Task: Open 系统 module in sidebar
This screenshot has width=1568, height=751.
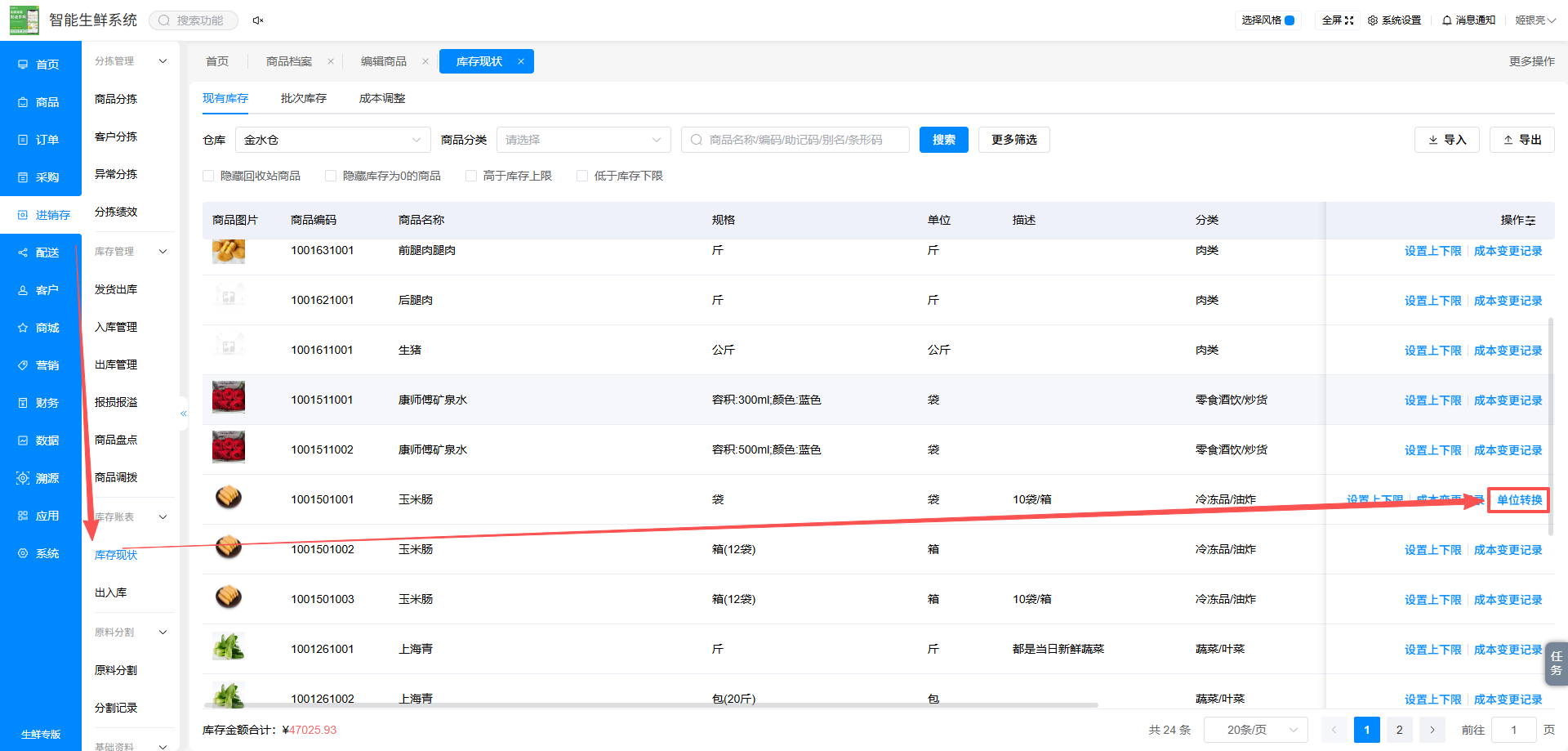Action: 40,553
